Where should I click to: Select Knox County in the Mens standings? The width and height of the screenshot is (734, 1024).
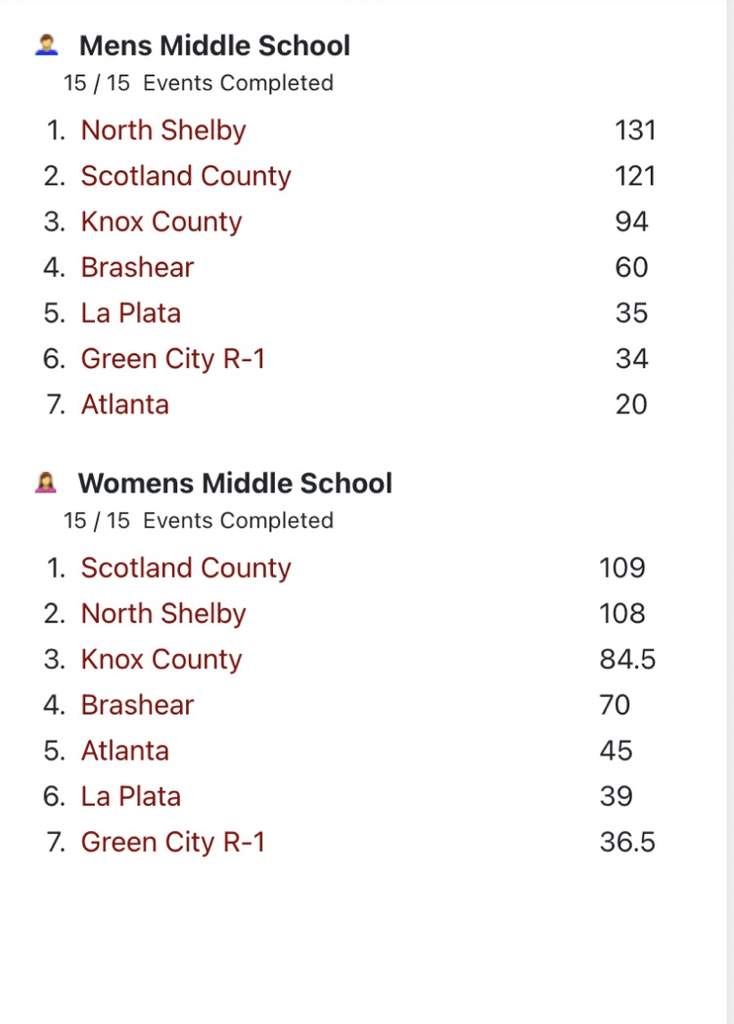pyautogui.click(x=161, y=222)
